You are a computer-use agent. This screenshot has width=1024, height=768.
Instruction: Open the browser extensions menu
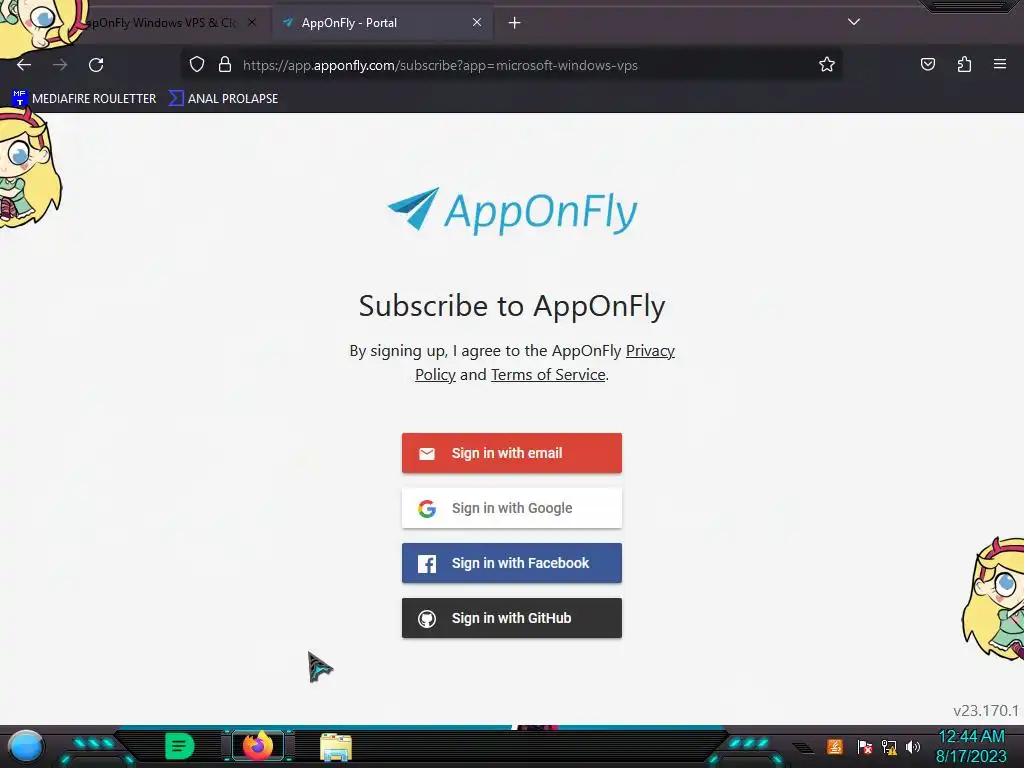click(x=964, y=64)
